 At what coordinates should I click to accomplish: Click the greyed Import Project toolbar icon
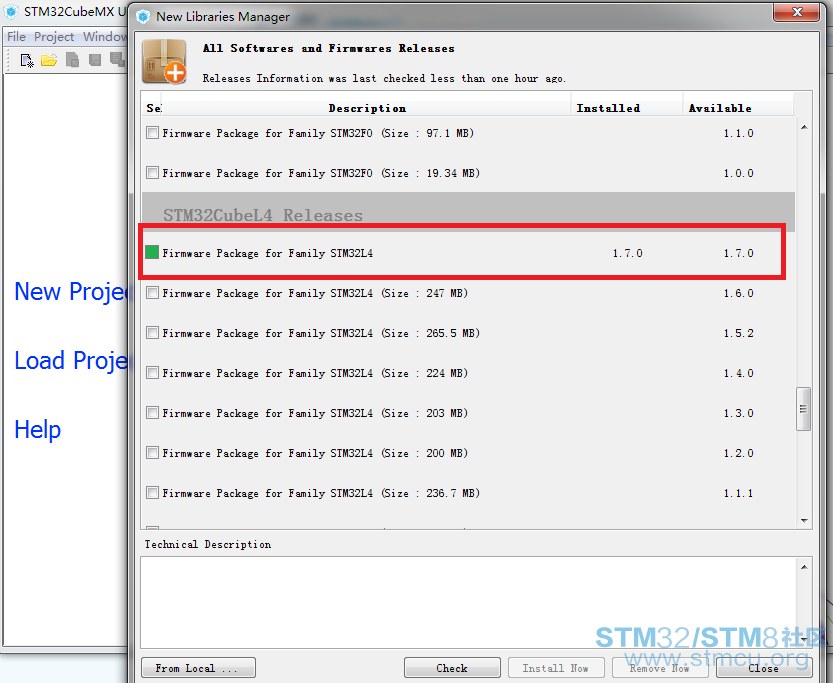click(x=72, y=60)
